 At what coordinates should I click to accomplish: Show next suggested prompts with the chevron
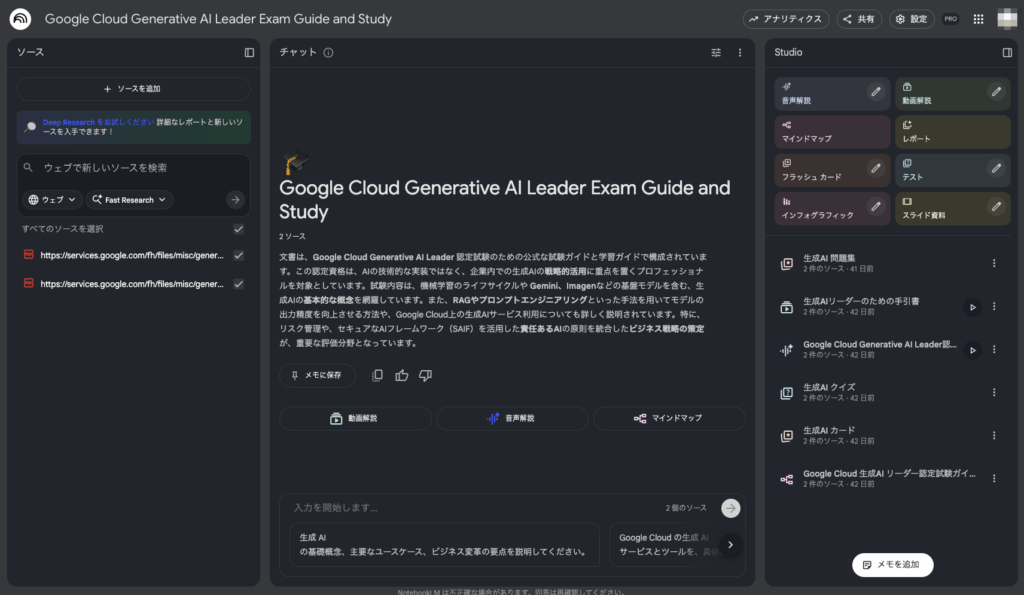tap(731, 545)
